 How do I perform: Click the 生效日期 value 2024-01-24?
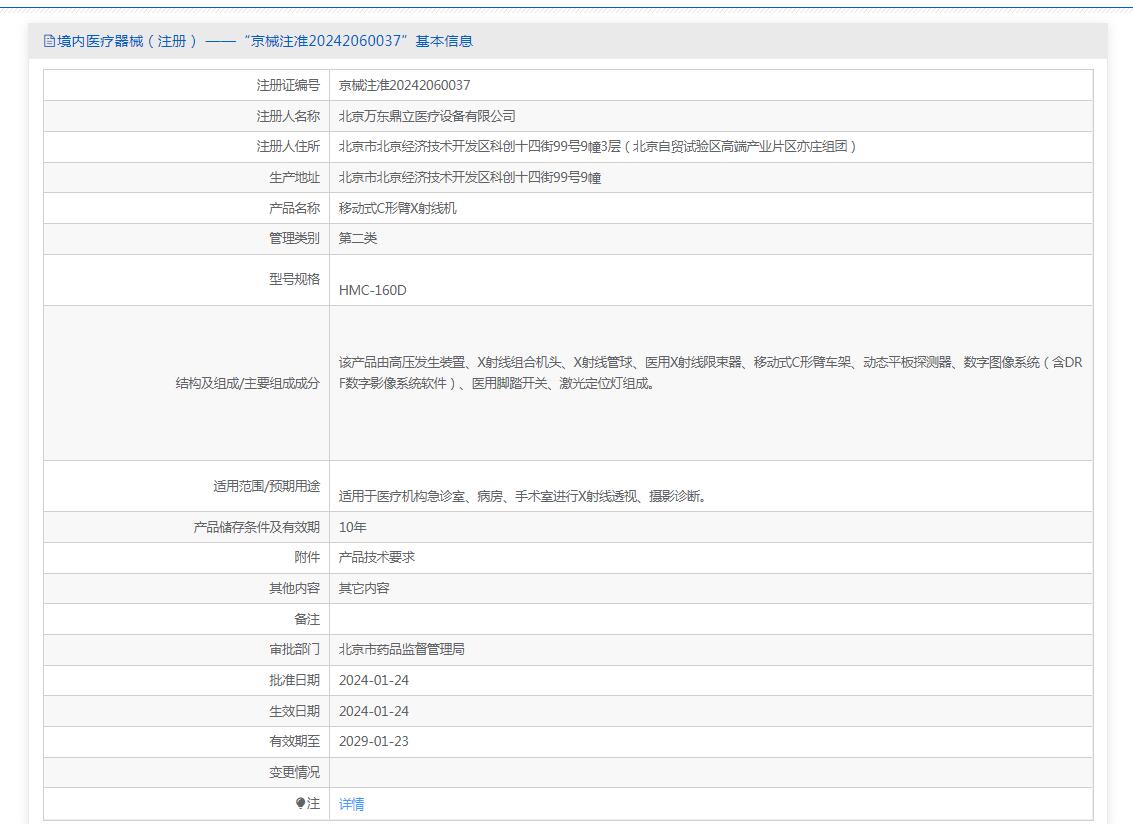click(374, 711)
